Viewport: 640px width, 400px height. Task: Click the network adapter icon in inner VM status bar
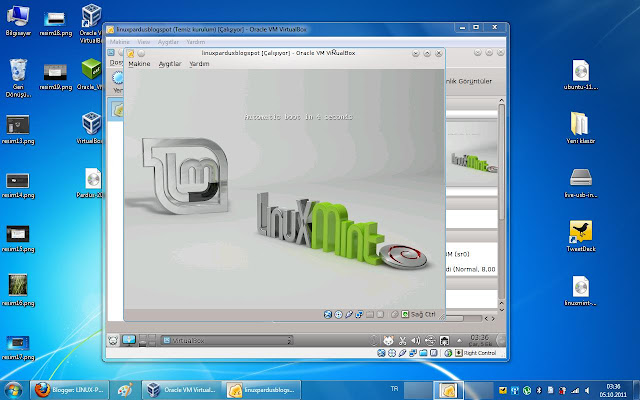tap(359, 314)
